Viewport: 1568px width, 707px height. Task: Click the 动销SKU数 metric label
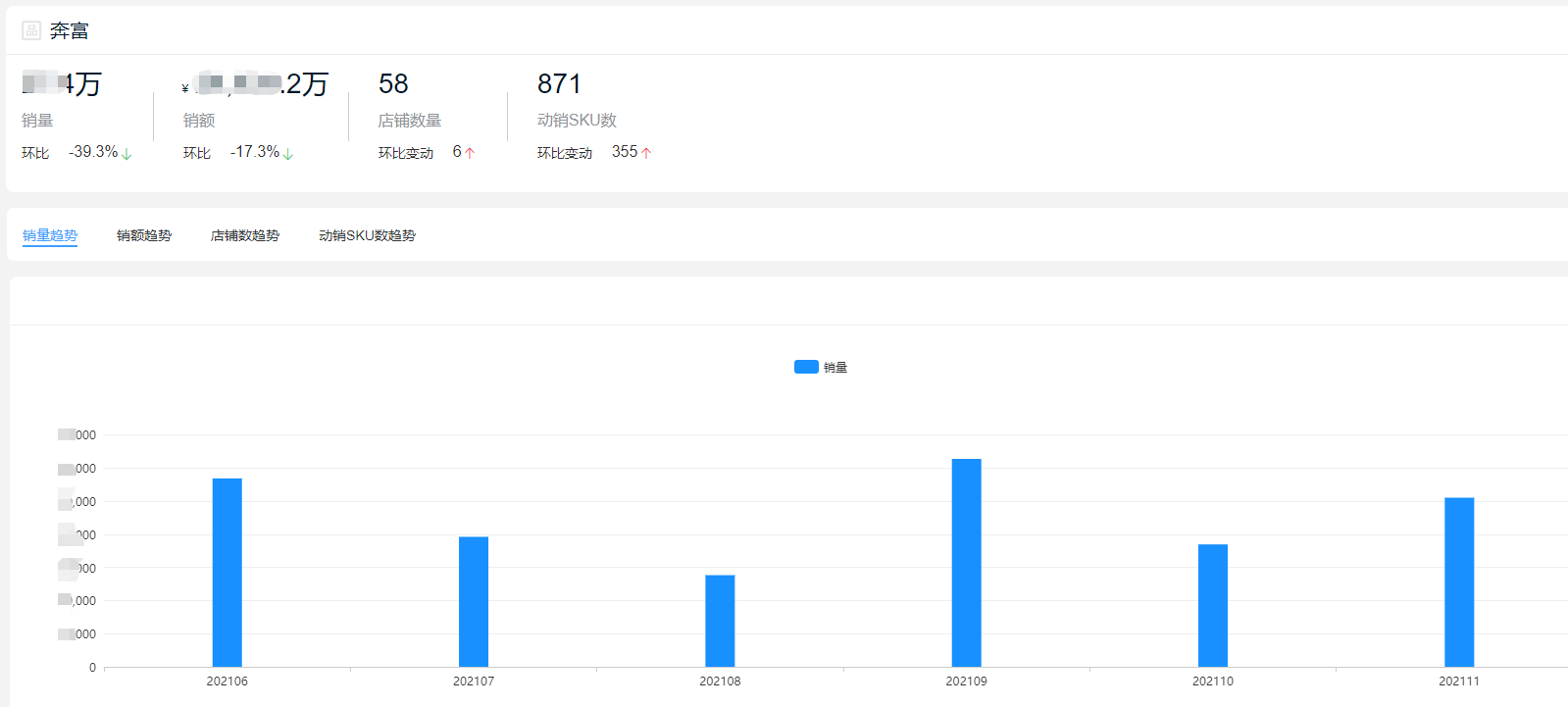point(577,121)
